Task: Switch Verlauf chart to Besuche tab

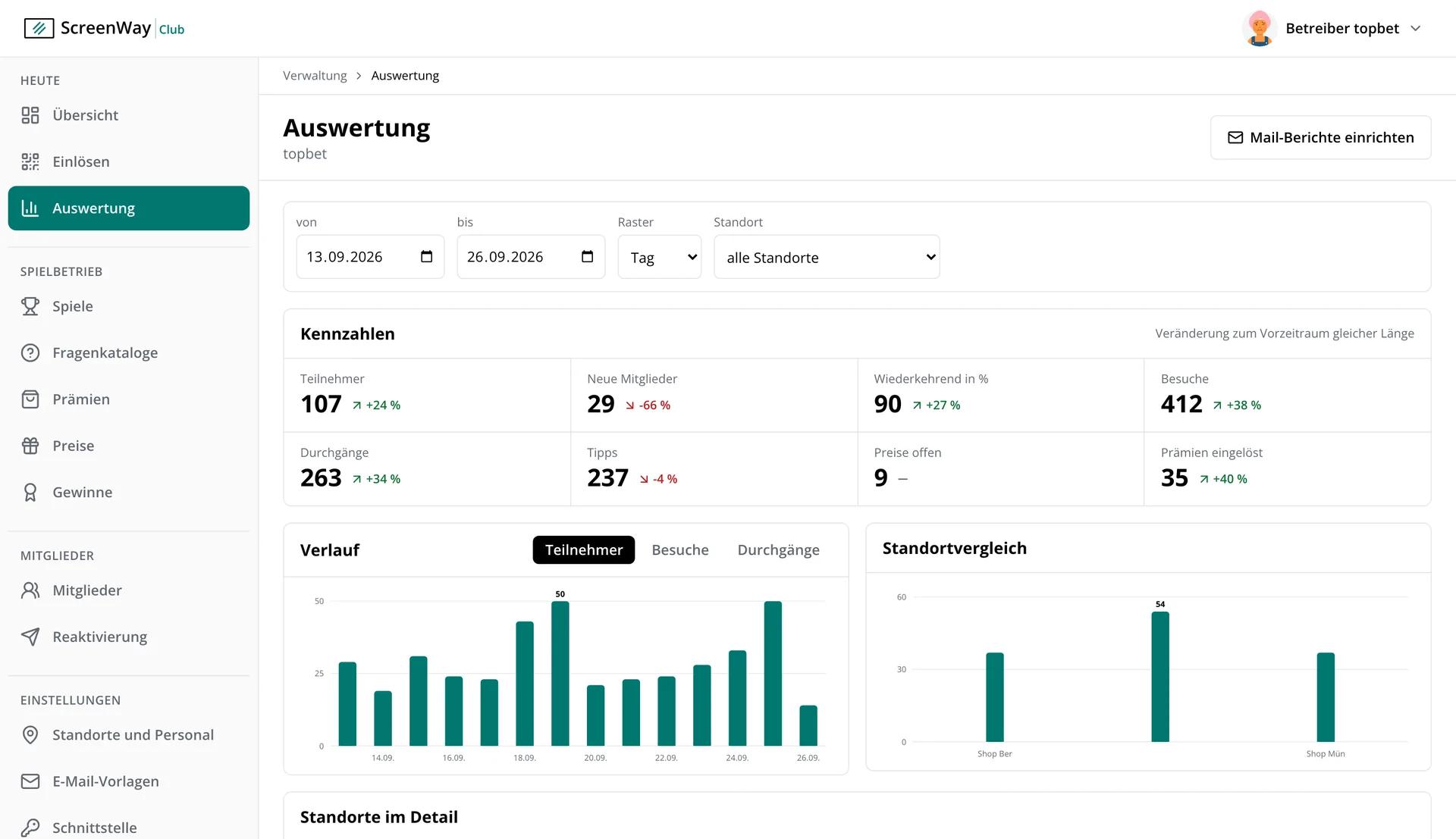Action: tap(680, 550)
